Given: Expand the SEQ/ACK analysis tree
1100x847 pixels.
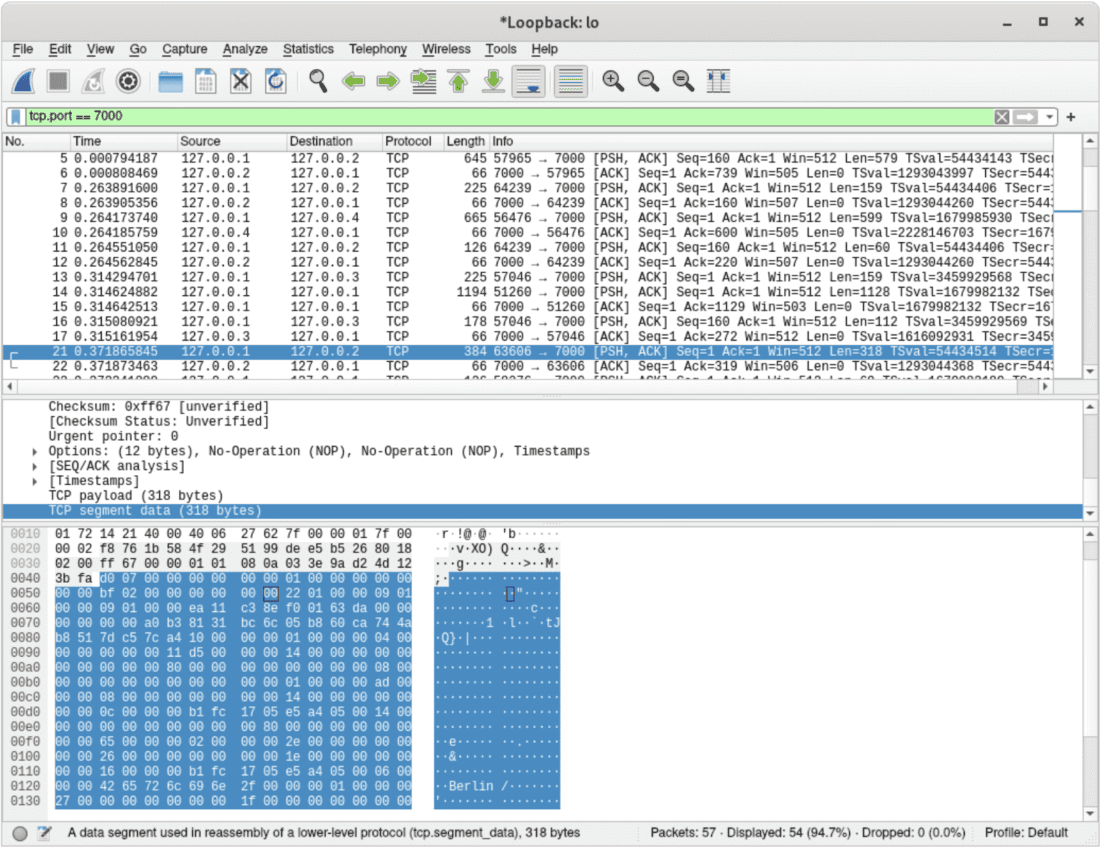Looking at the screenshot, I should [36, 466].
